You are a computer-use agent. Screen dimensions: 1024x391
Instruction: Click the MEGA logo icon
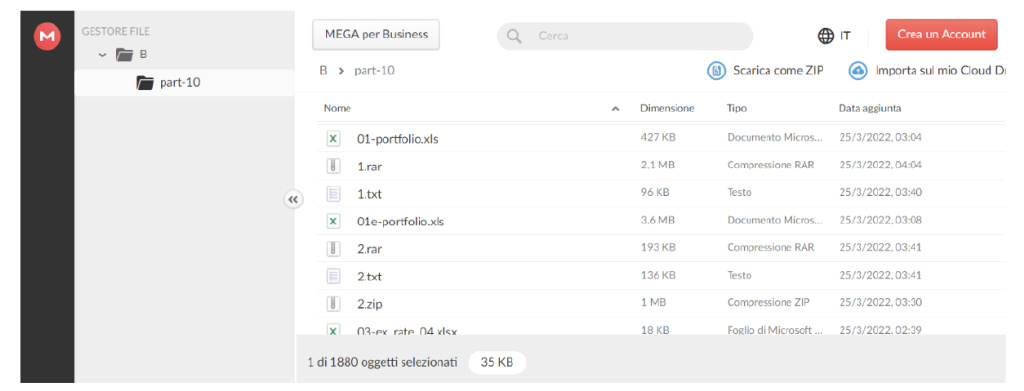point(47,37)
